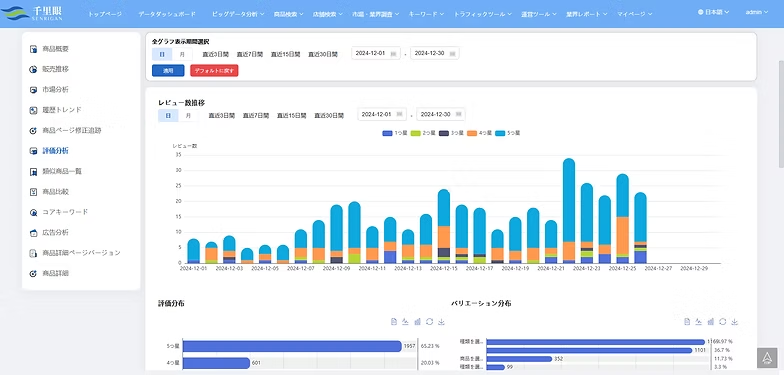The width and height of the screenshot is (784, 375).
Task: Open 広告分析 in the sidebar
Action: coord(49,232)
